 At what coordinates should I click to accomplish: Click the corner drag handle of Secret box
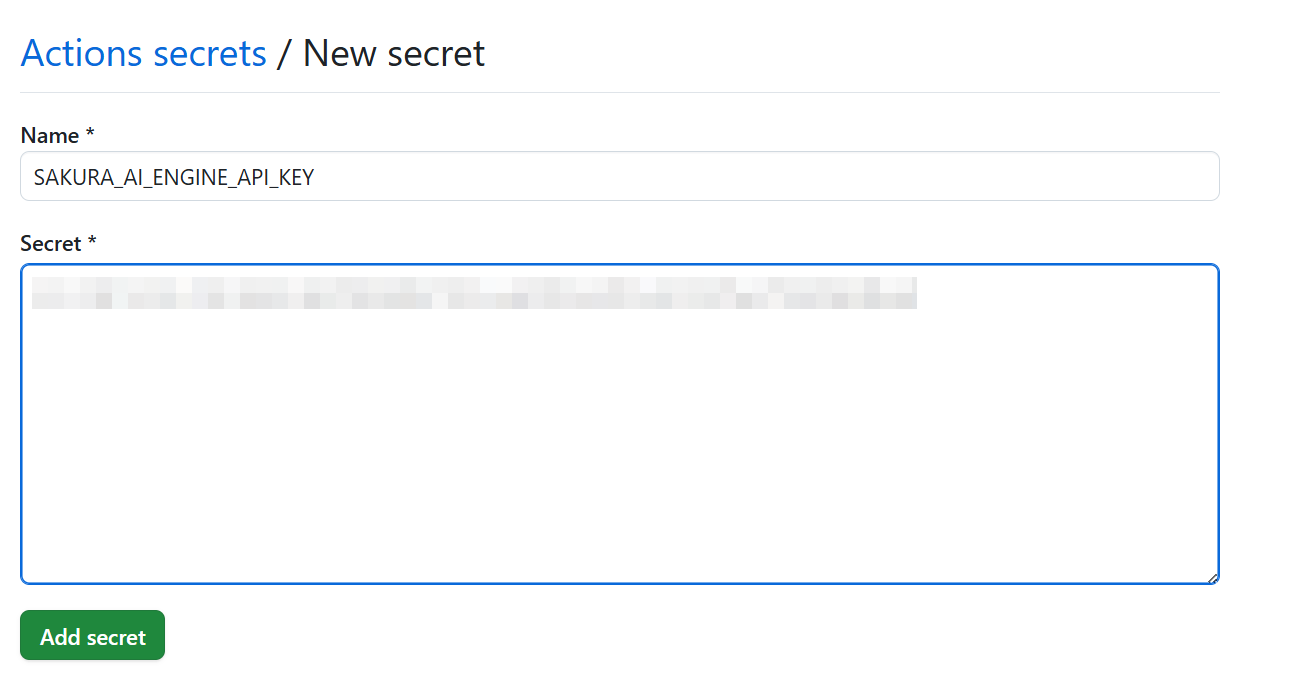pyautogui.click(x=1211, y=575)
